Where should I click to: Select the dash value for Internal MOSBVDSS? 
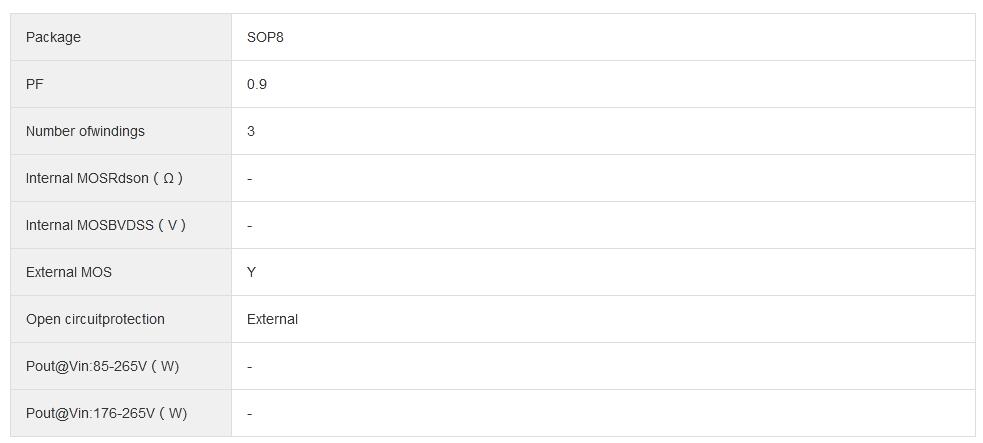click(250, 225)
